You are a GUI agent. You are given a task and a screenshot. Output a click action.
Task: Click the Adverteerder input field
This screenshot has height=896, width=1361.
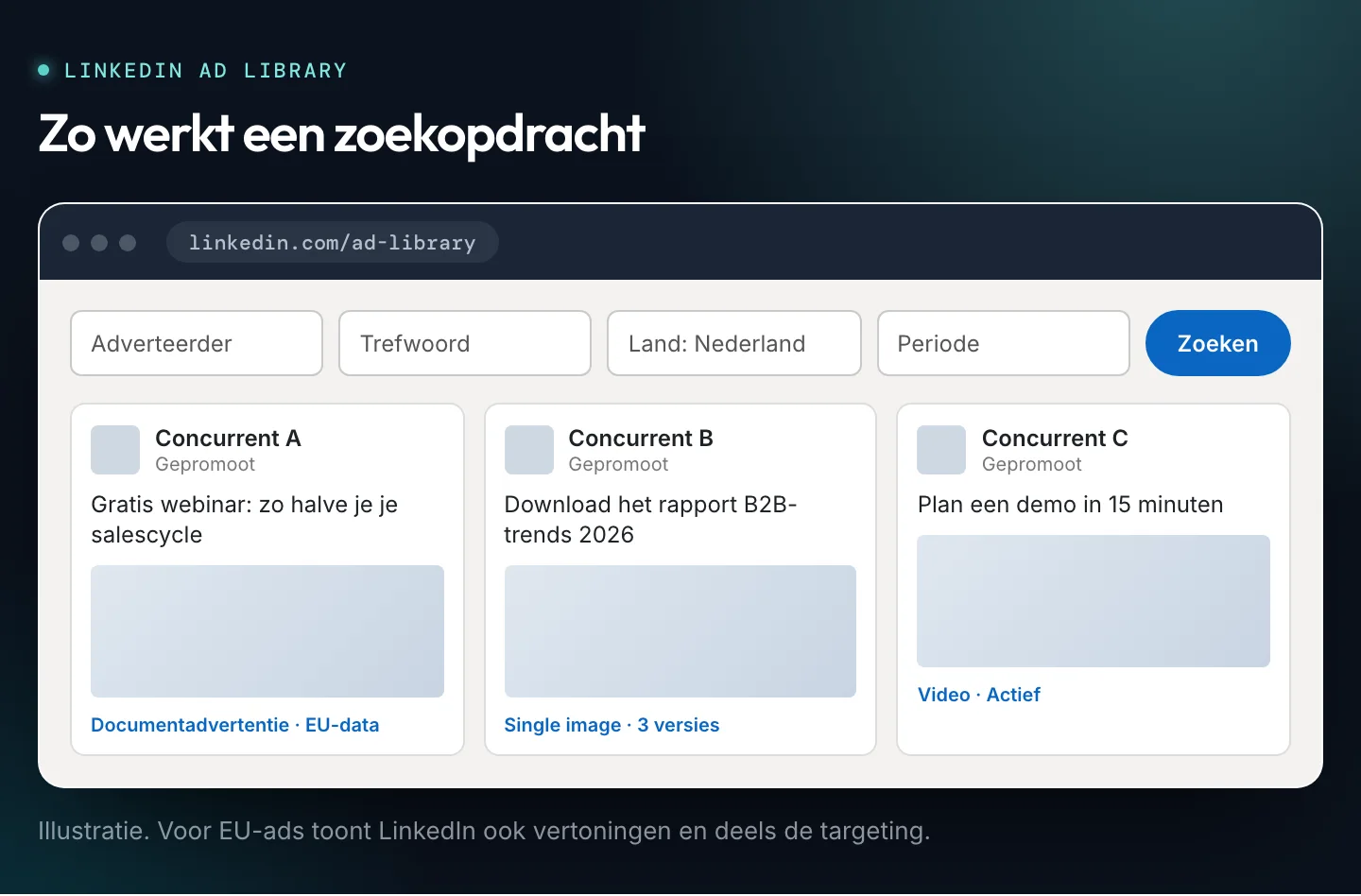(x=197, y=343)
